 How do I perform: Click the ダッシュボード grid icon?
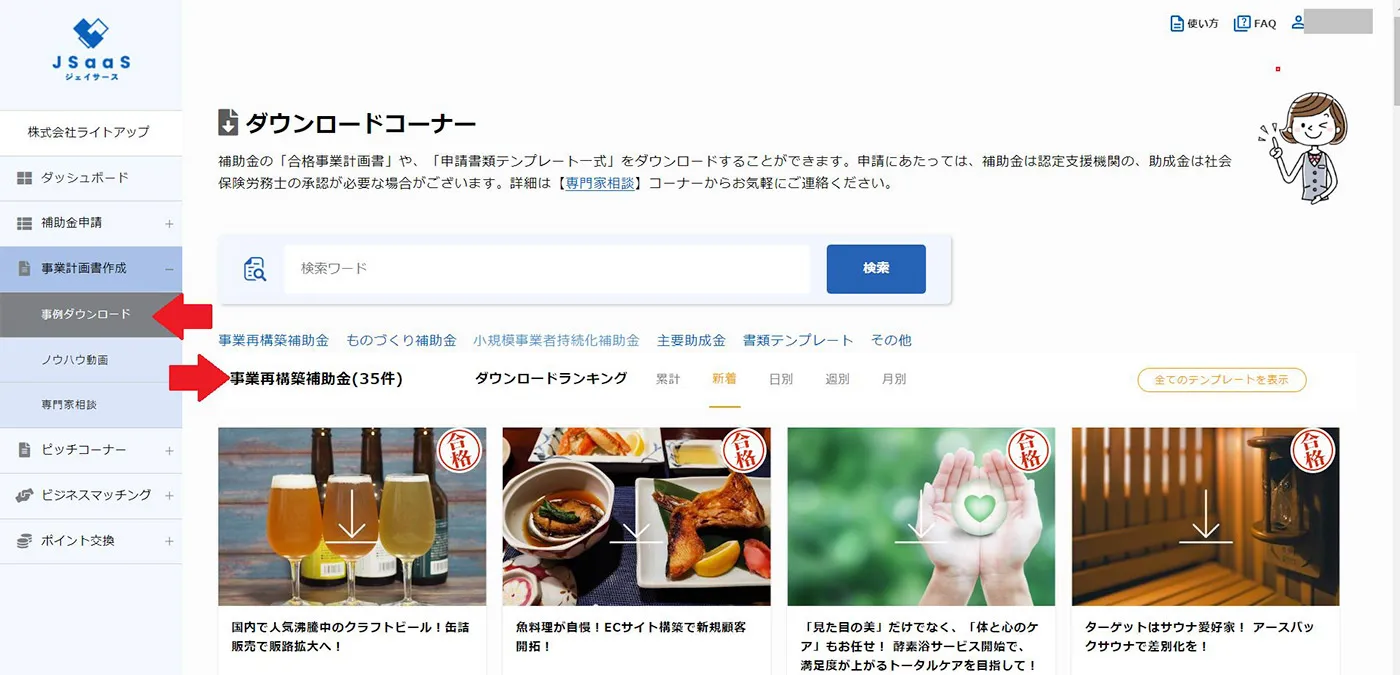25,178
